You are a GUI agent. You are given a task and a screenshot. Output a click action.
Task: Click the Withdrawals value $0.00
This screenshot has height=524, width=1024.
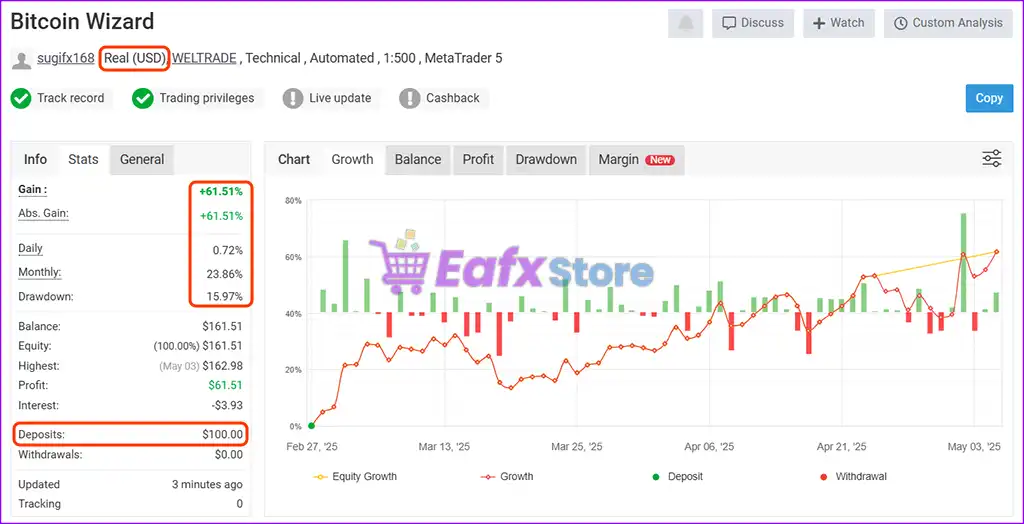point(229,455)
